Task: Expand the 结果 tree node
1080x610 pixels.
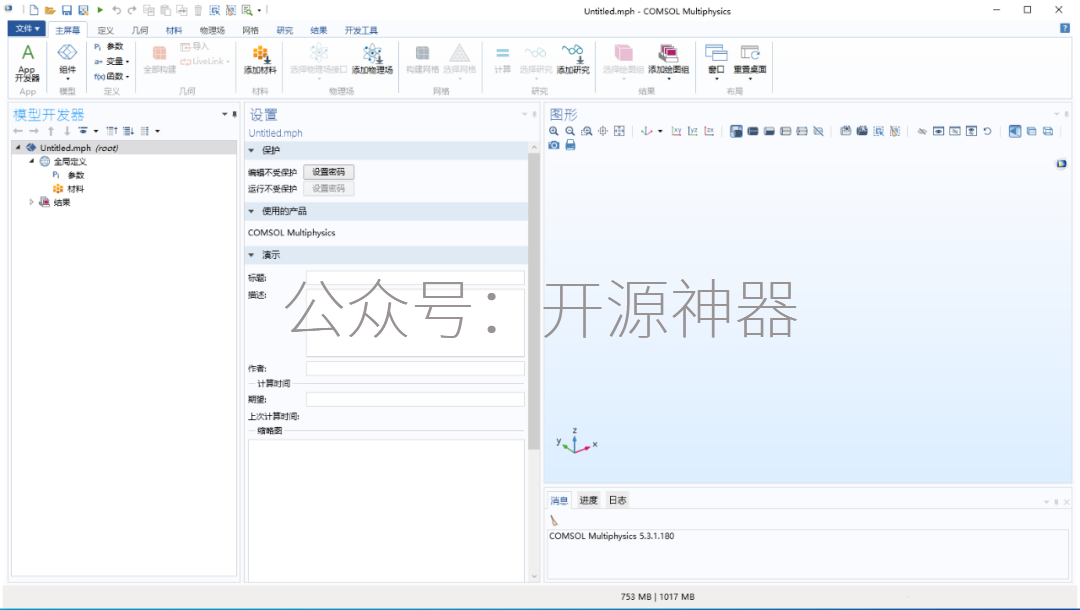Action: [x=31, y=202]
